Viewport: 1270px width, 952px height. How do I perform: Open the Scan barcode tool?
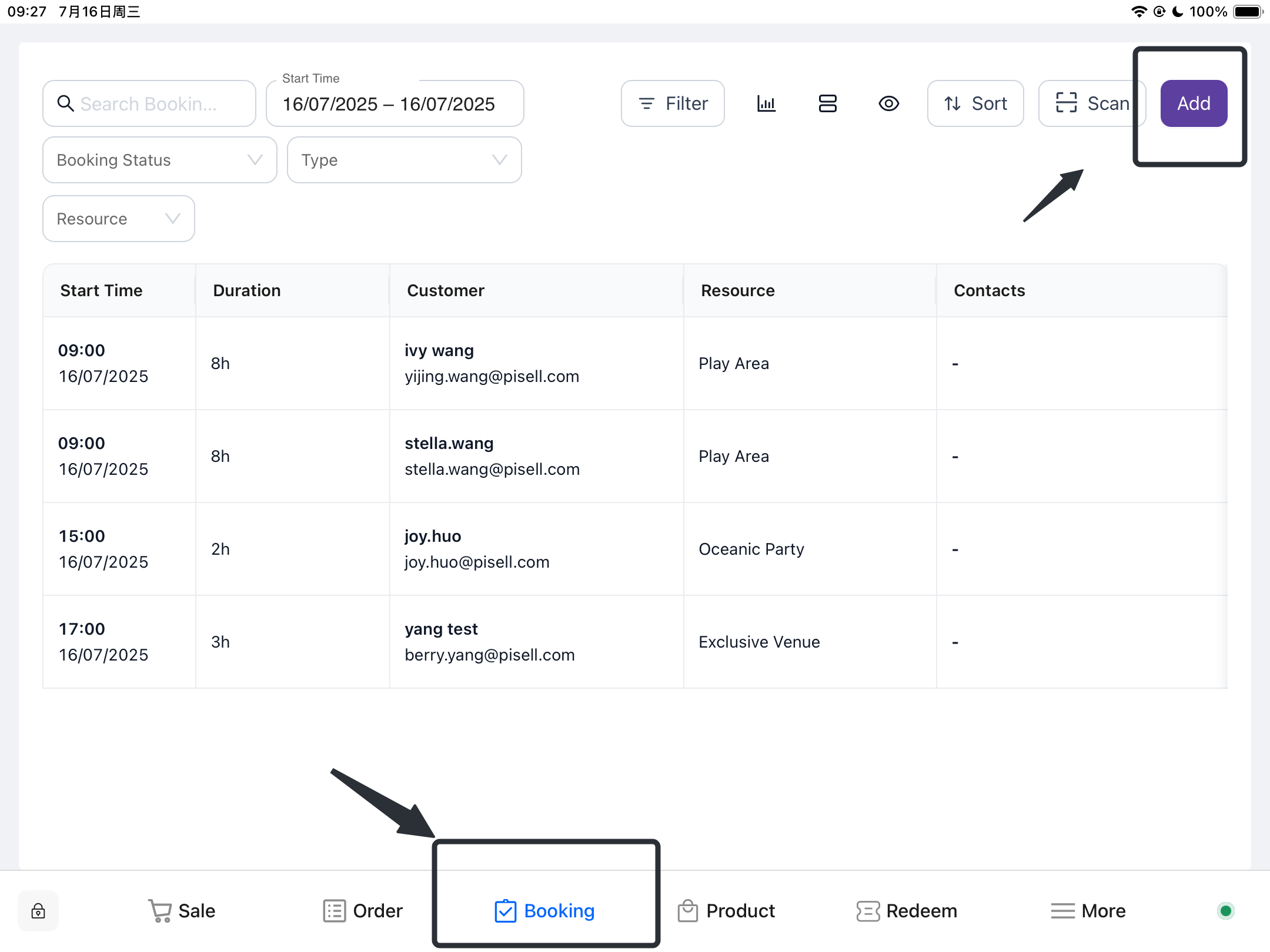(x=1091, y=103)
